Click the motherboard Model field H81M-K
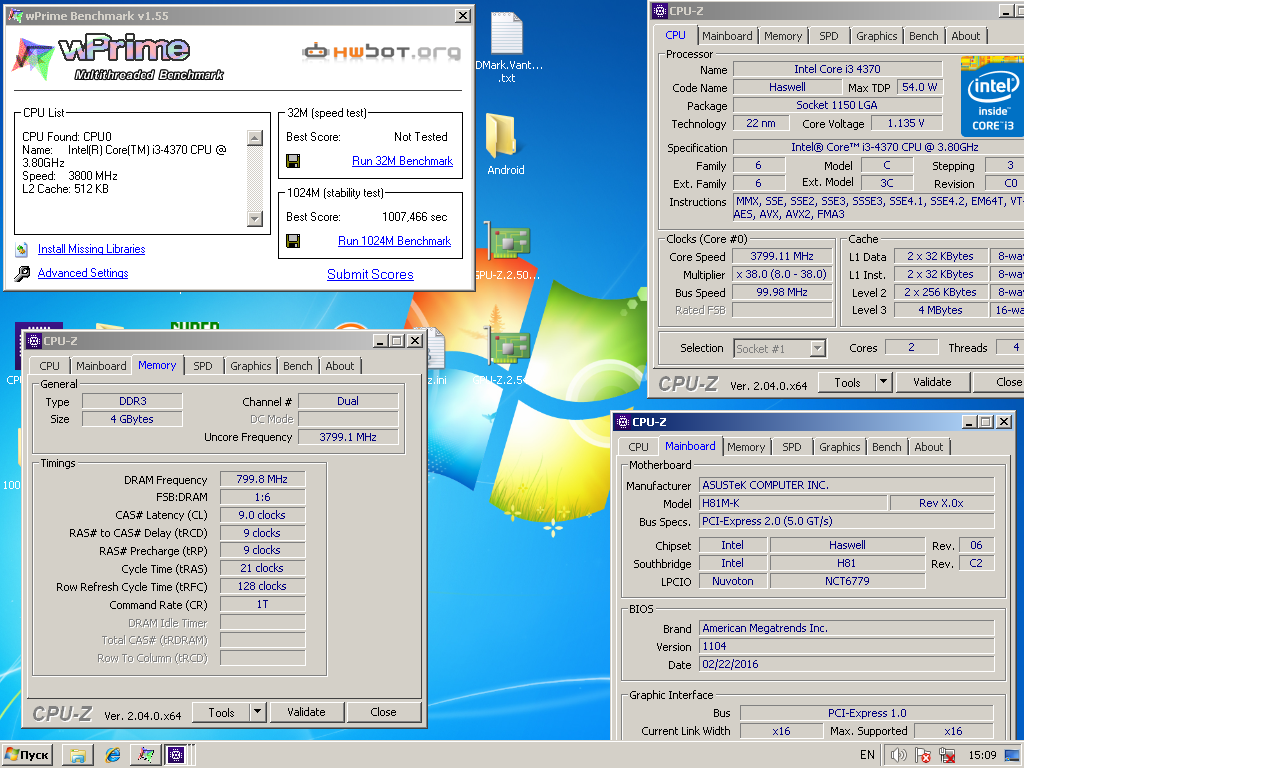1280x768 pixels. 792,503
